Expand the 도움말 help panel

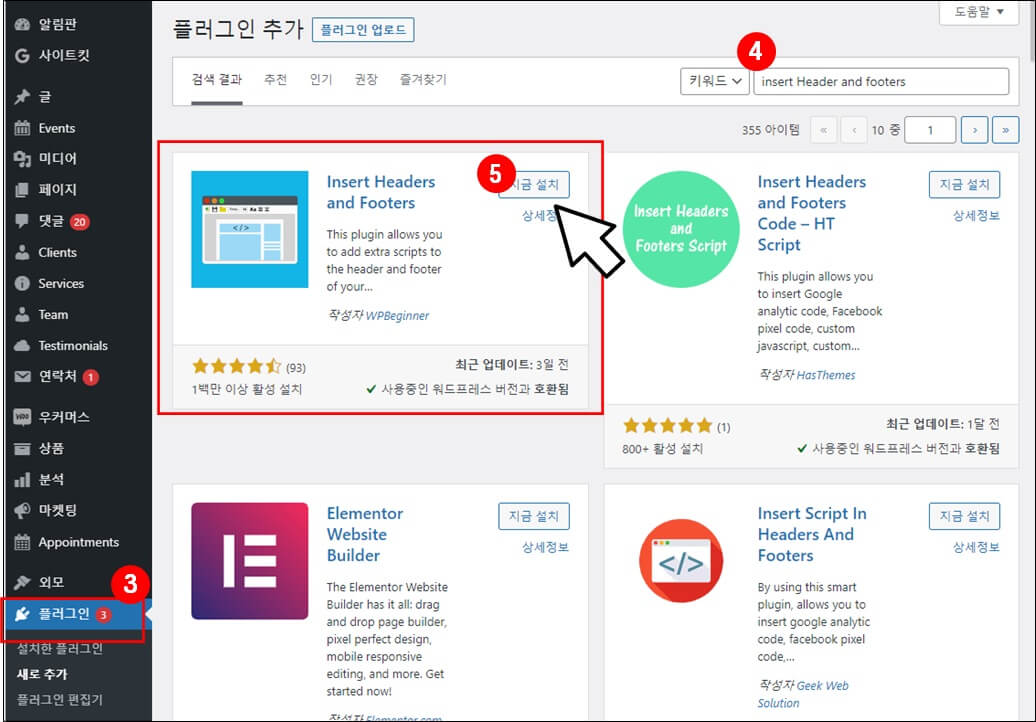click(979, 12)
